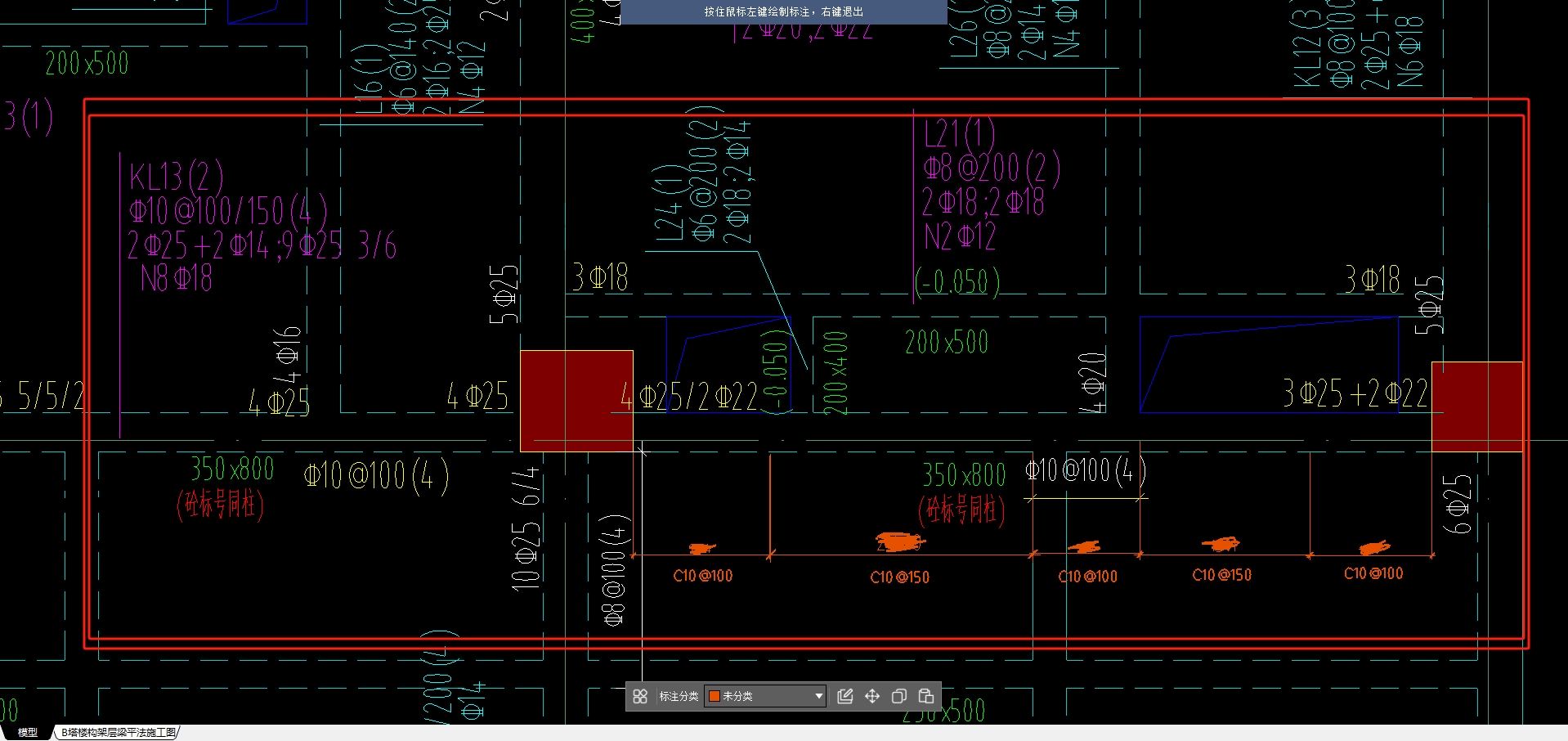Open the 未分类 category dropdown
Viewport: 1568px width, 741px height.
tap(766, 696)
